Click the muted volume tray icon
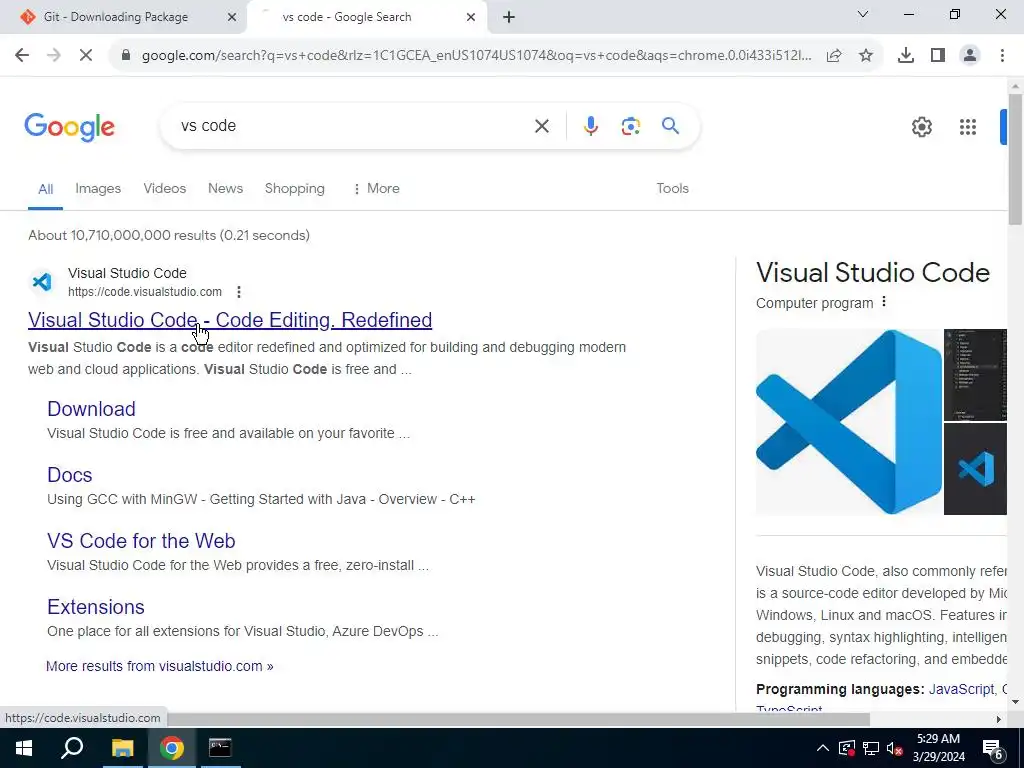Screen dimensions: 1024x768 (x=894, y=748)
